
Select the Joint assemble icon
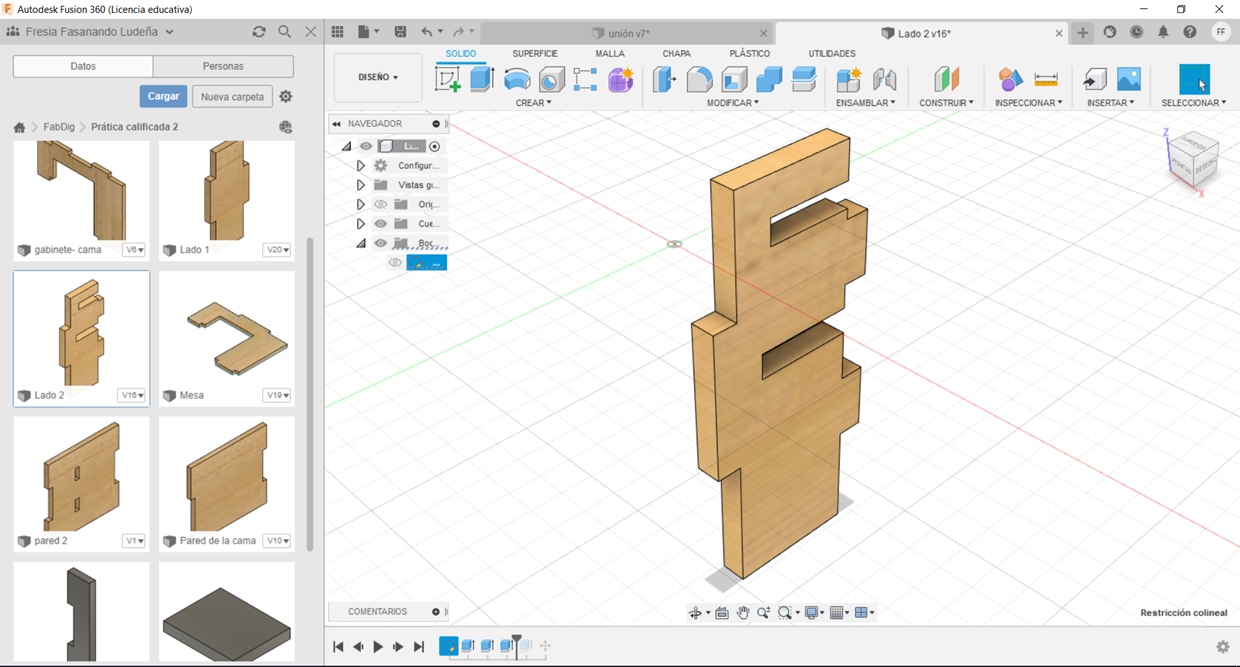click(884, 79)
